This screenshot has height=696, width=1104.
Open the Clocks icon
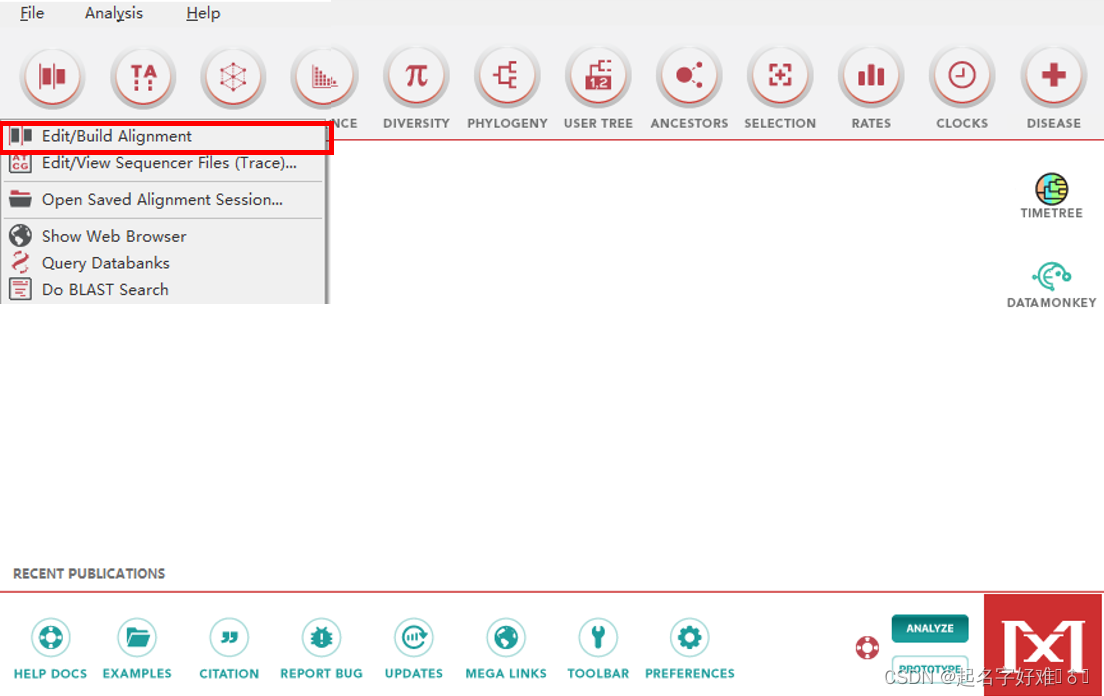[x=962, y=76]
